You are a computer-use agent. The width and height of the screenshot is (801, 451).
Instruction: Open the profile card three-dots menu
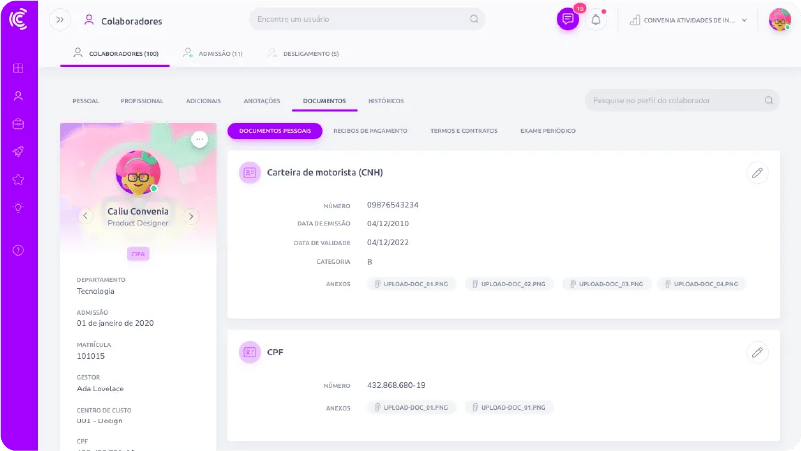pyautogui.click(x=199, y=140)
